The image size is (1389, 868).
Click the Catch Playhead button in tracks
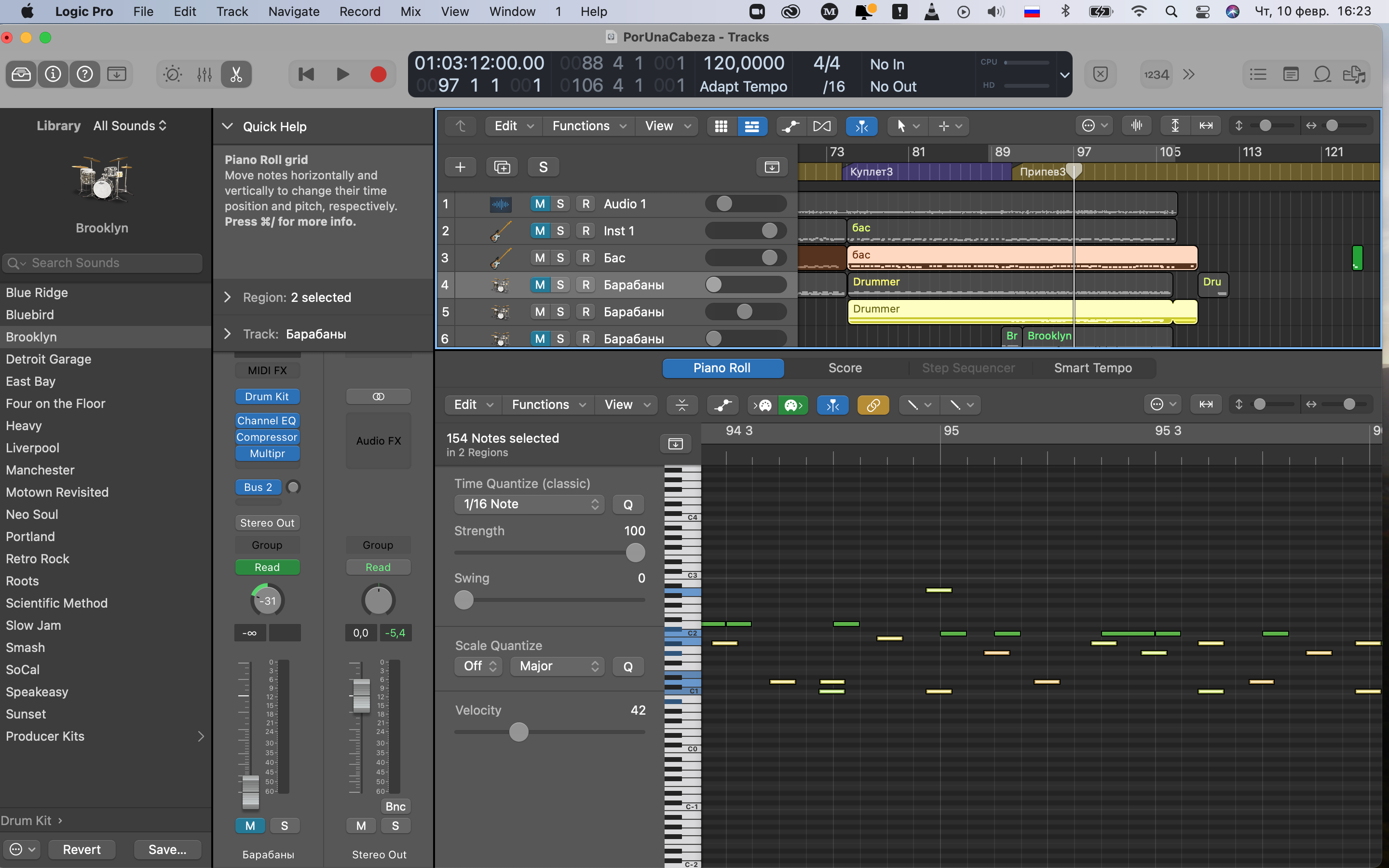tap(861, 126)
